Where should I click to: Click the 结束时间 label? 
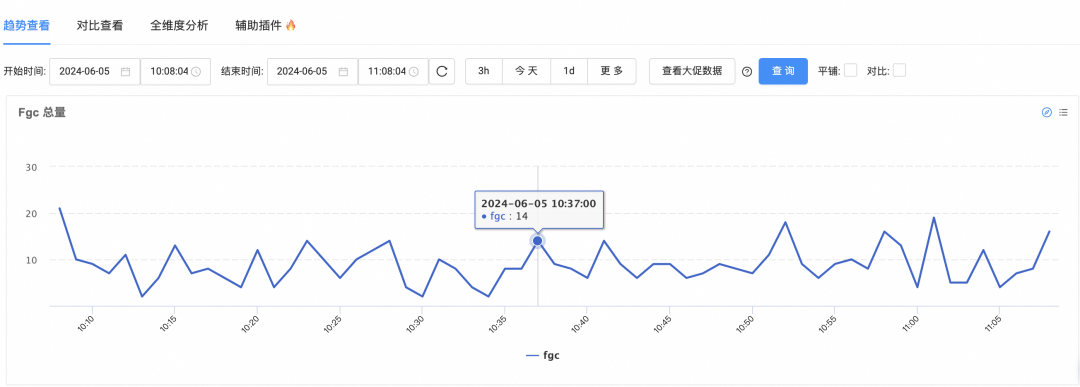(242, 71)
